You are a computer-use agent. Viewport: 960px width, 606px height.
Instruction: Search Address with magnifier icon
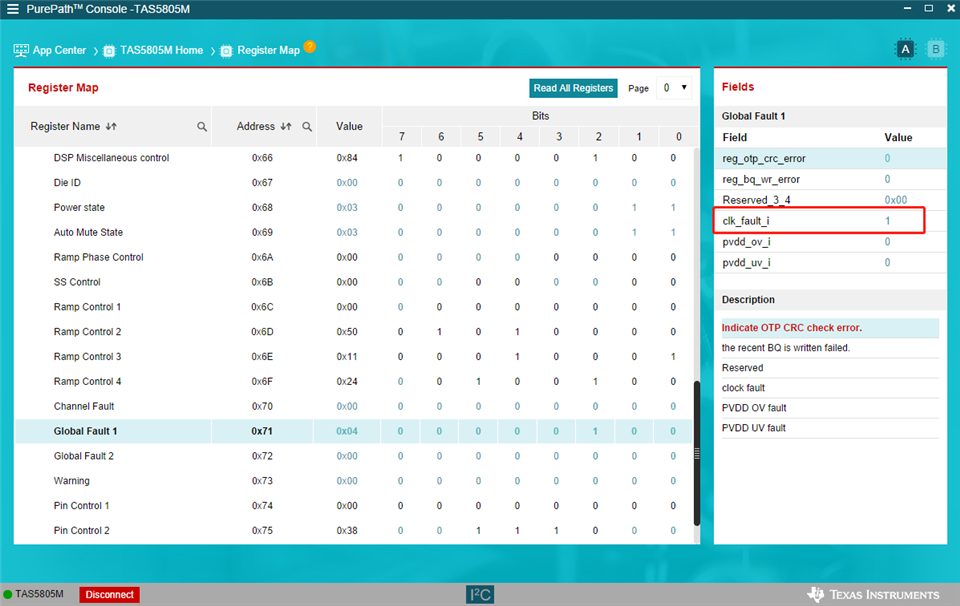point(307,127)
